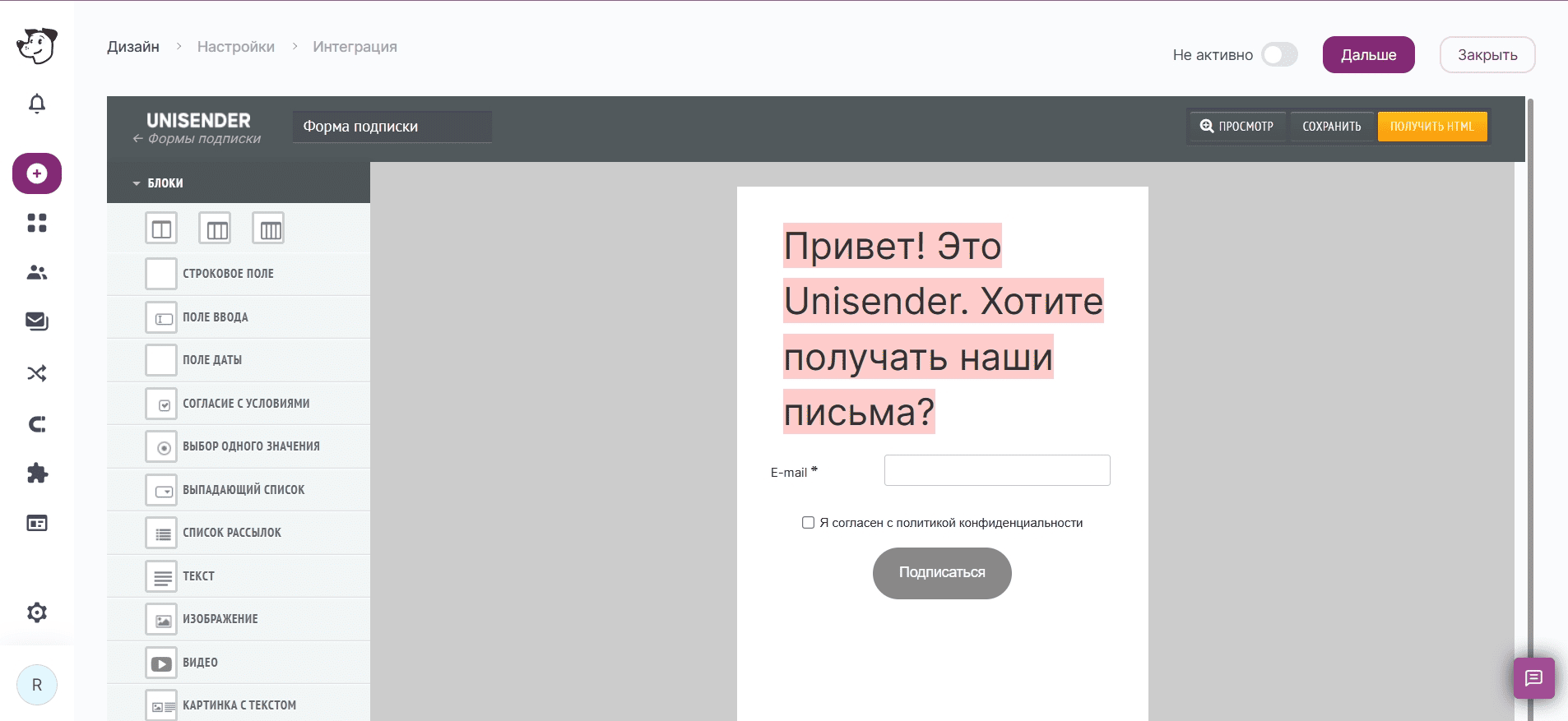Open the dashboard grid icon
The image size is (1568, 721).
[37, 223]
